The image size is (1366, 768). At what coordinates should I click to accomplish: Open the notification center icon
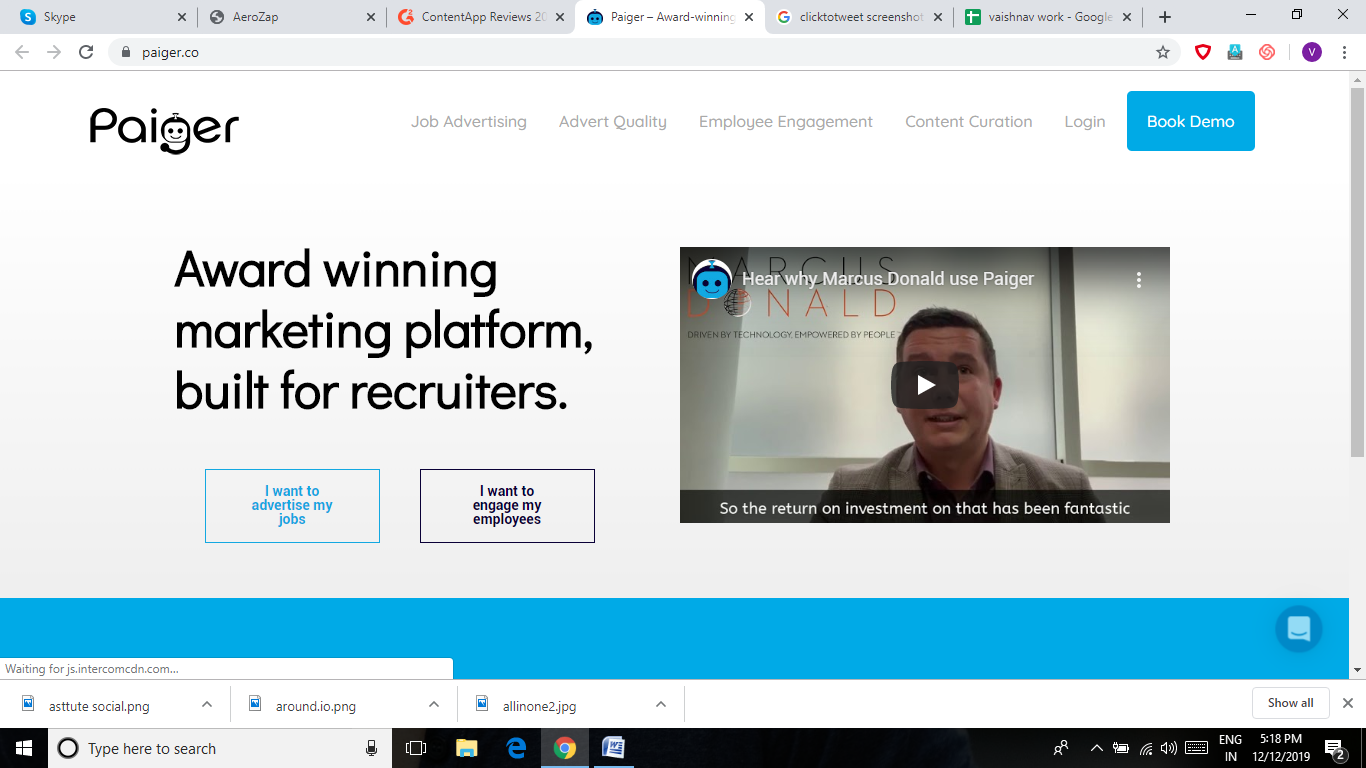1334,748
